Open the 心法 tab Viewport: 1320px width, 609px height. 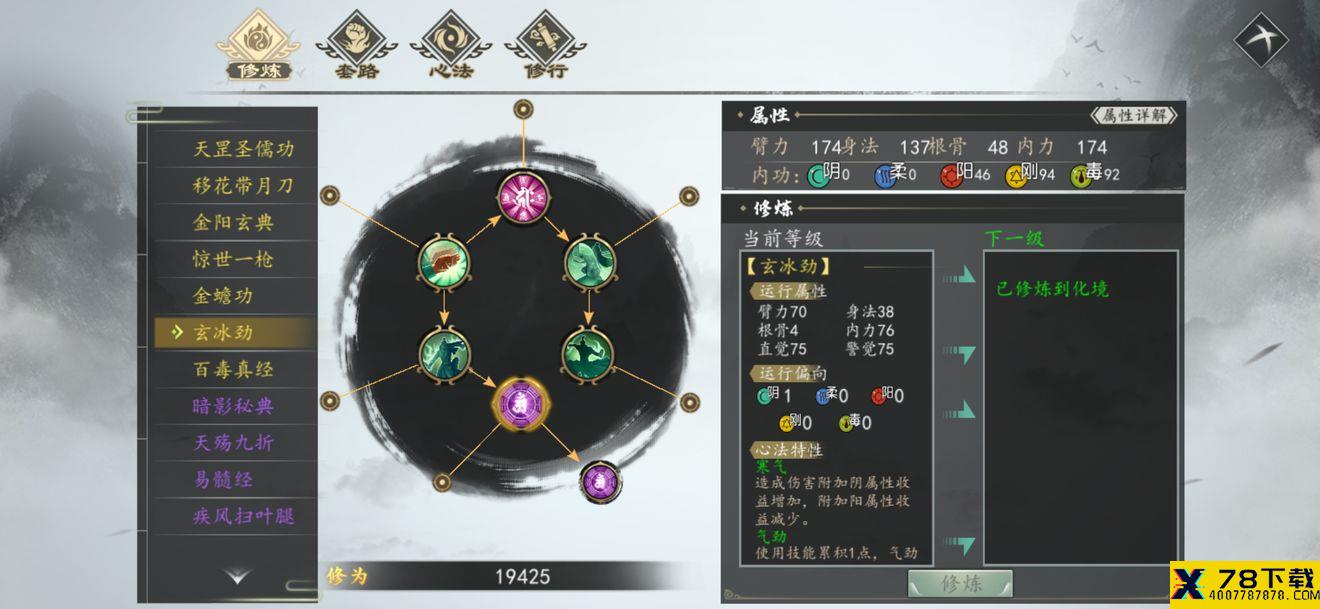[x=450, y=45]
